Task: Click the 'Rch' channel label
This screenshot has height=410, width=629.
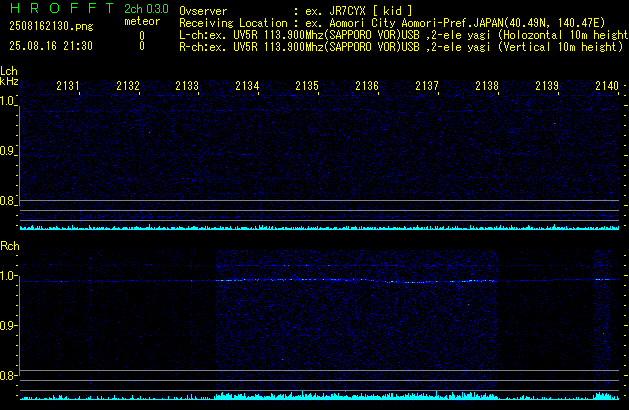Action: [10, 246]
